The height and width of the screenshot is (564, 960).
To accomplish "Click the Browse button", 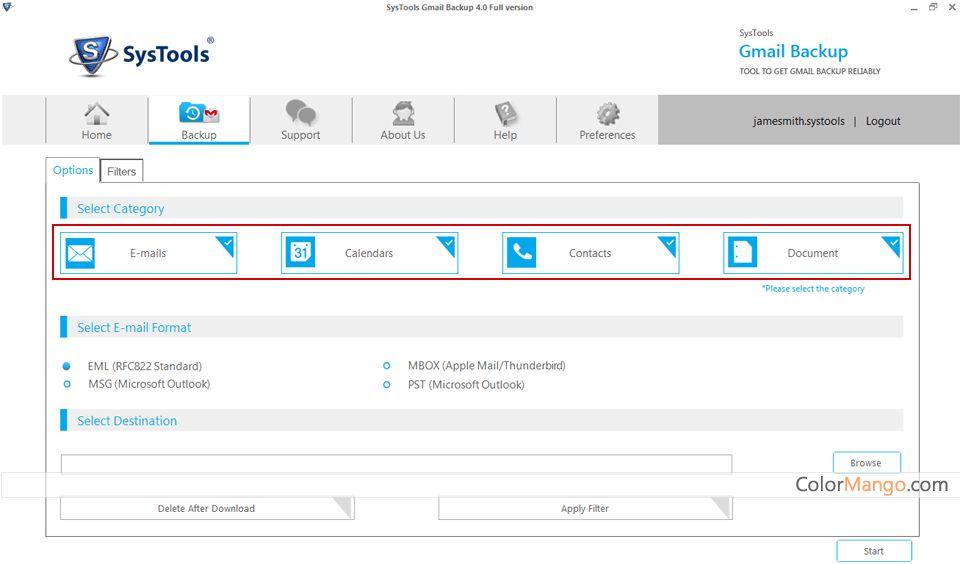I will click(x=866, y=463).
